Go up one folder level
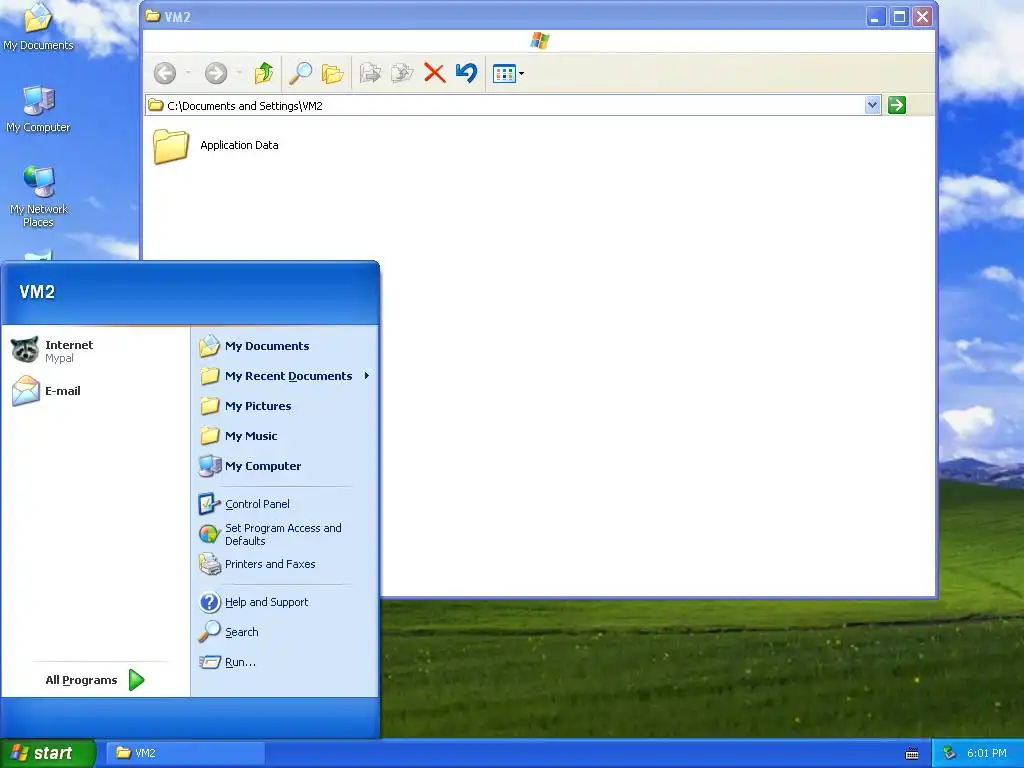Image resolution: width=1024 pixels, height=768 pixels. (x=264, y=73)
